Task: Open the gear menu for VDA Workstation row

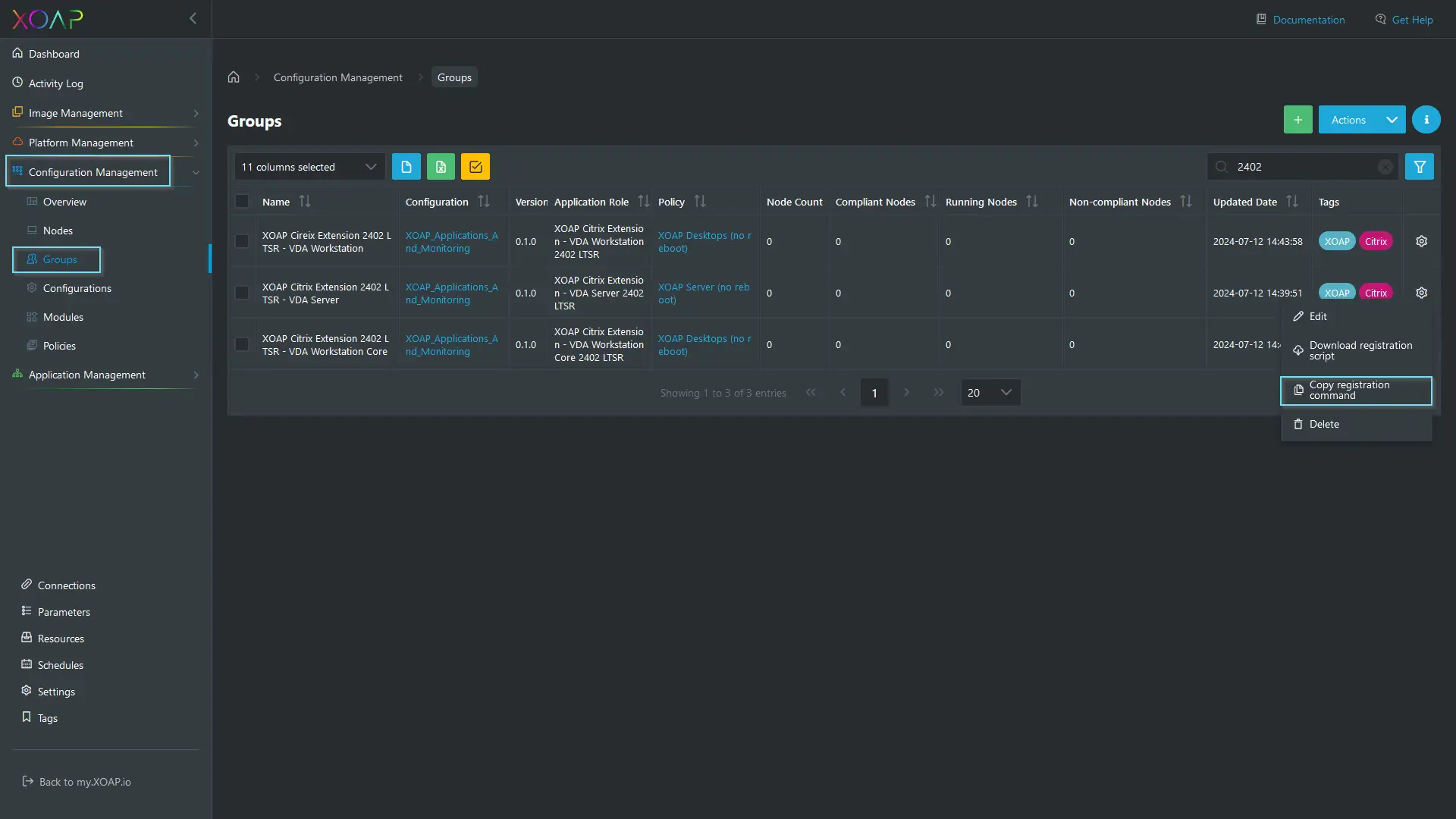Action: [1421, 241]
